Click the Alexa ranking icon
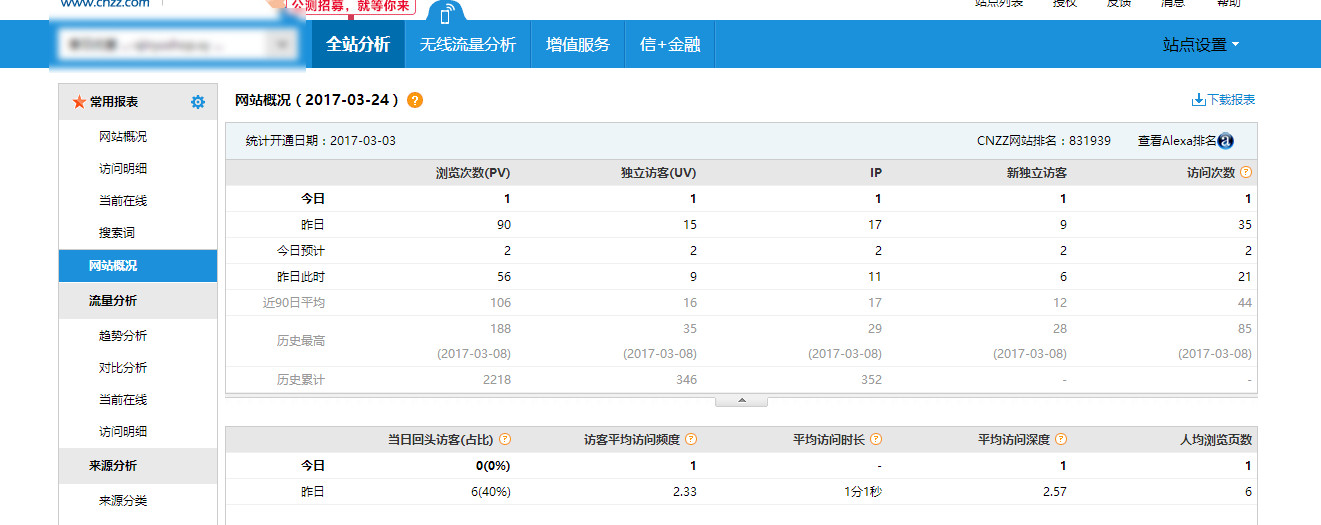 point(1226,141)
